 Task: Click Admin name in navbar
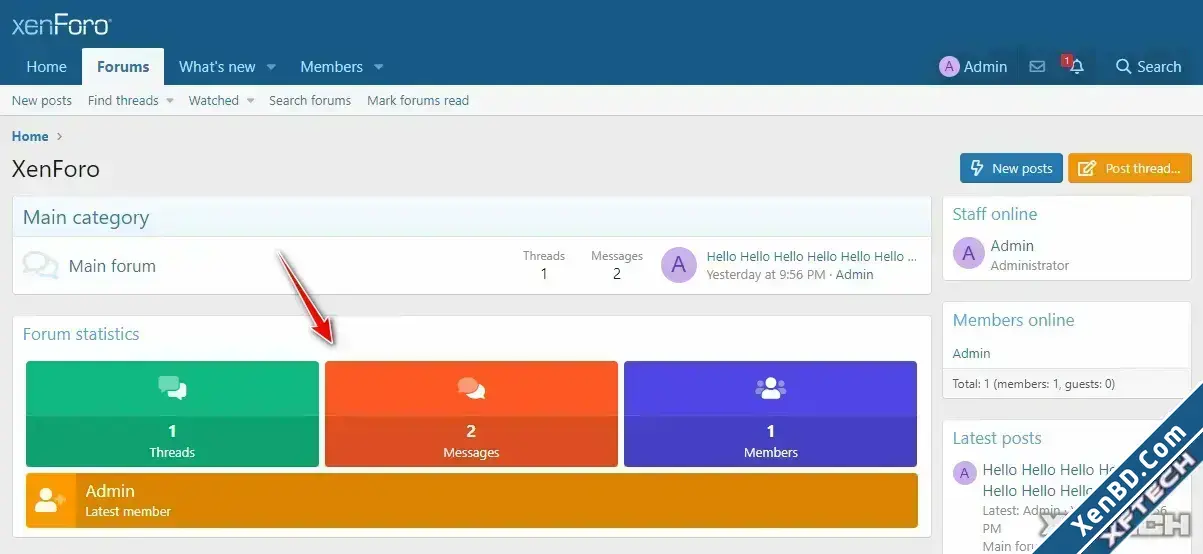click(x=985, y=67)
